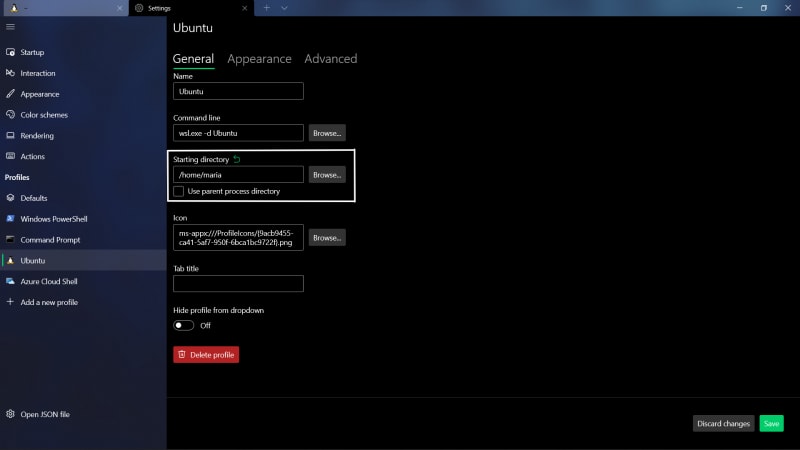Toggle Hide profile from dropdown switch
The height and width of the screenshot is (450, 800).
(183, 326)
